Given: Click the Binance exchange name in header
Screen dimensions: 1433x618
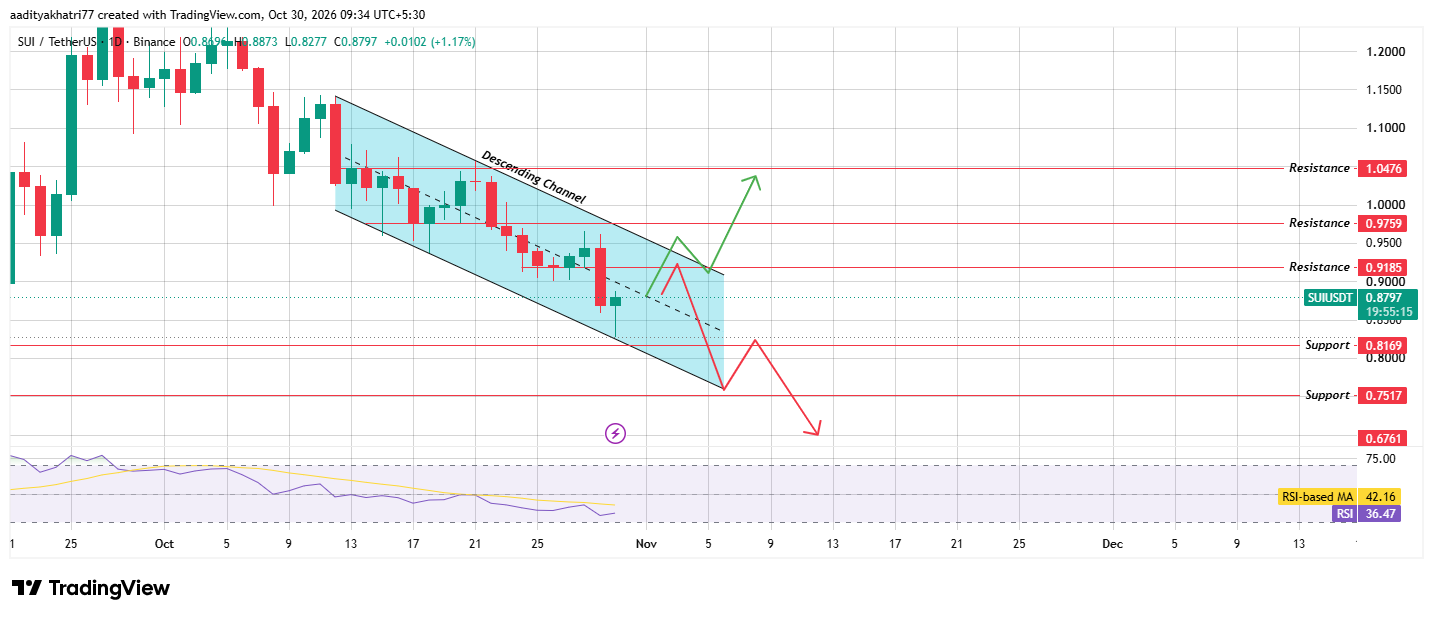Looking at the screenshot, I should click(x=154, y=42).
